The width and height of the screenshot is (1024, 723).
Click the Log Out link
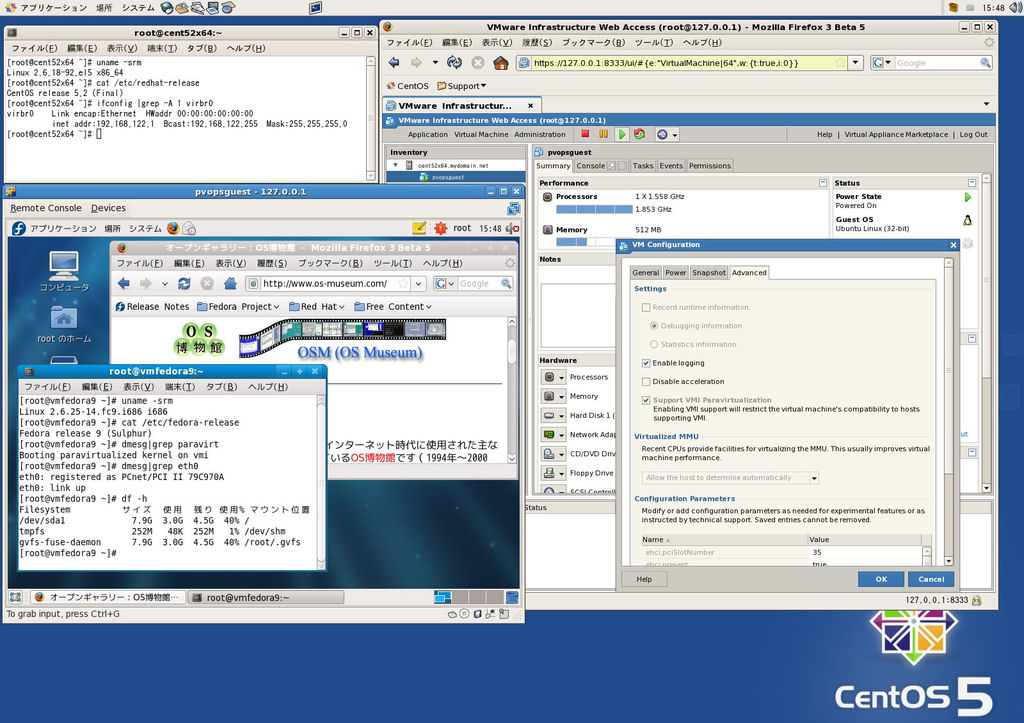pyautogui.click(x=974, y=135)
